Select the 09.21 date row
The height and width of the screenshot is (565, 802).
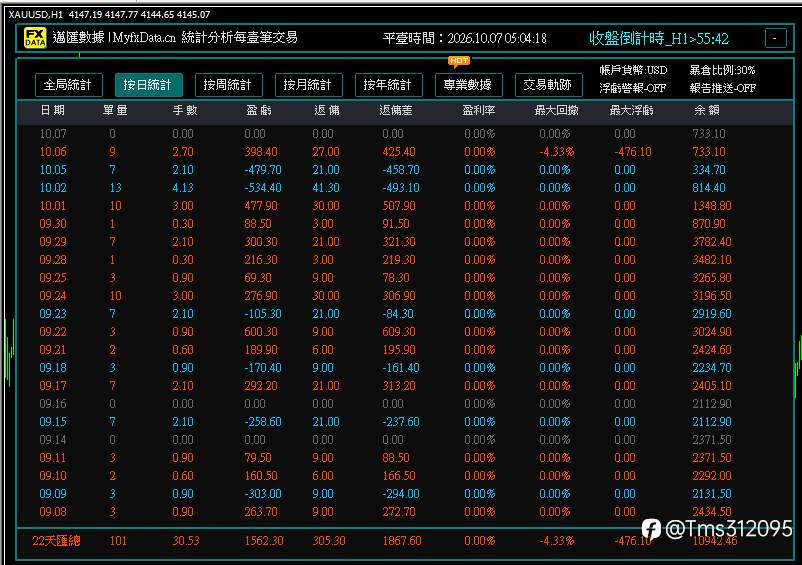(404, 350)
